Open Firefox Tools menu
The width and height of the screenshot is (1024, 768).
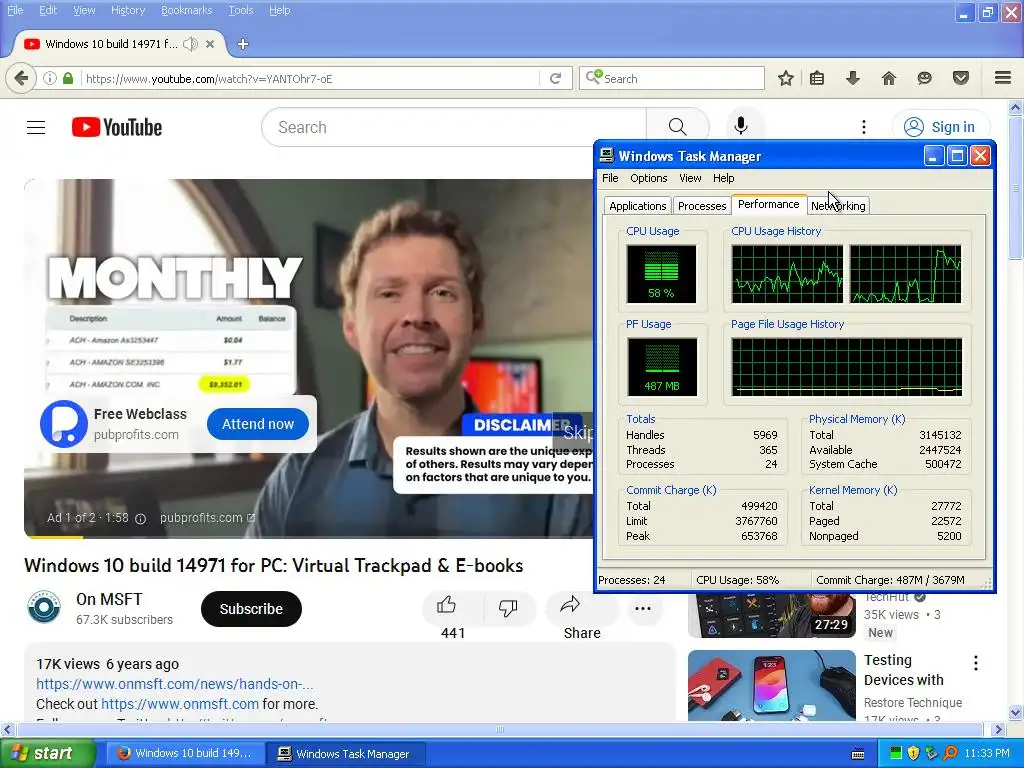point(240,10)
